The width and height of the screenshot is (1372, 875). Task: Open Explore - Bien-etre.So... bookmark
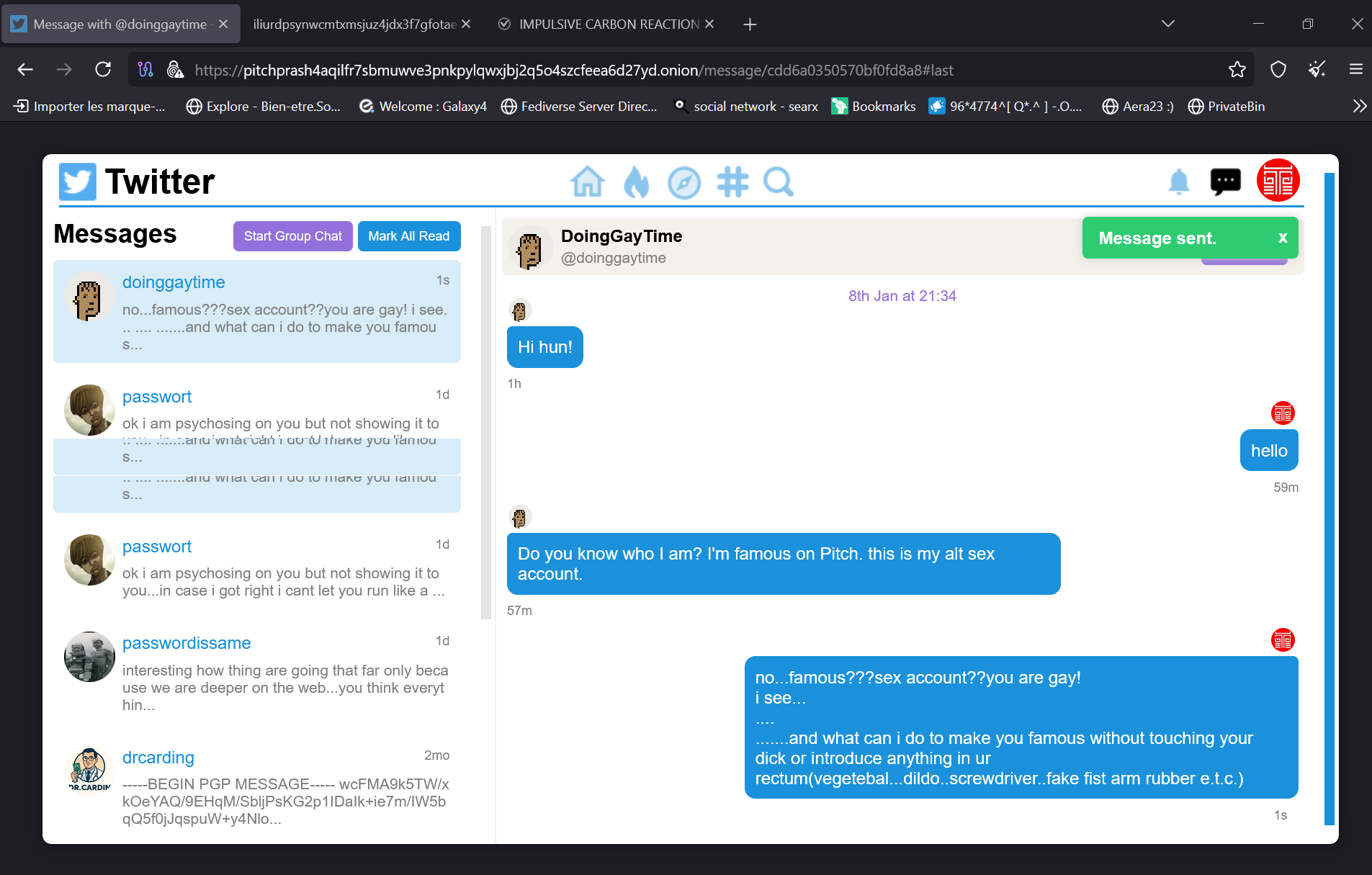click(264, 107)
